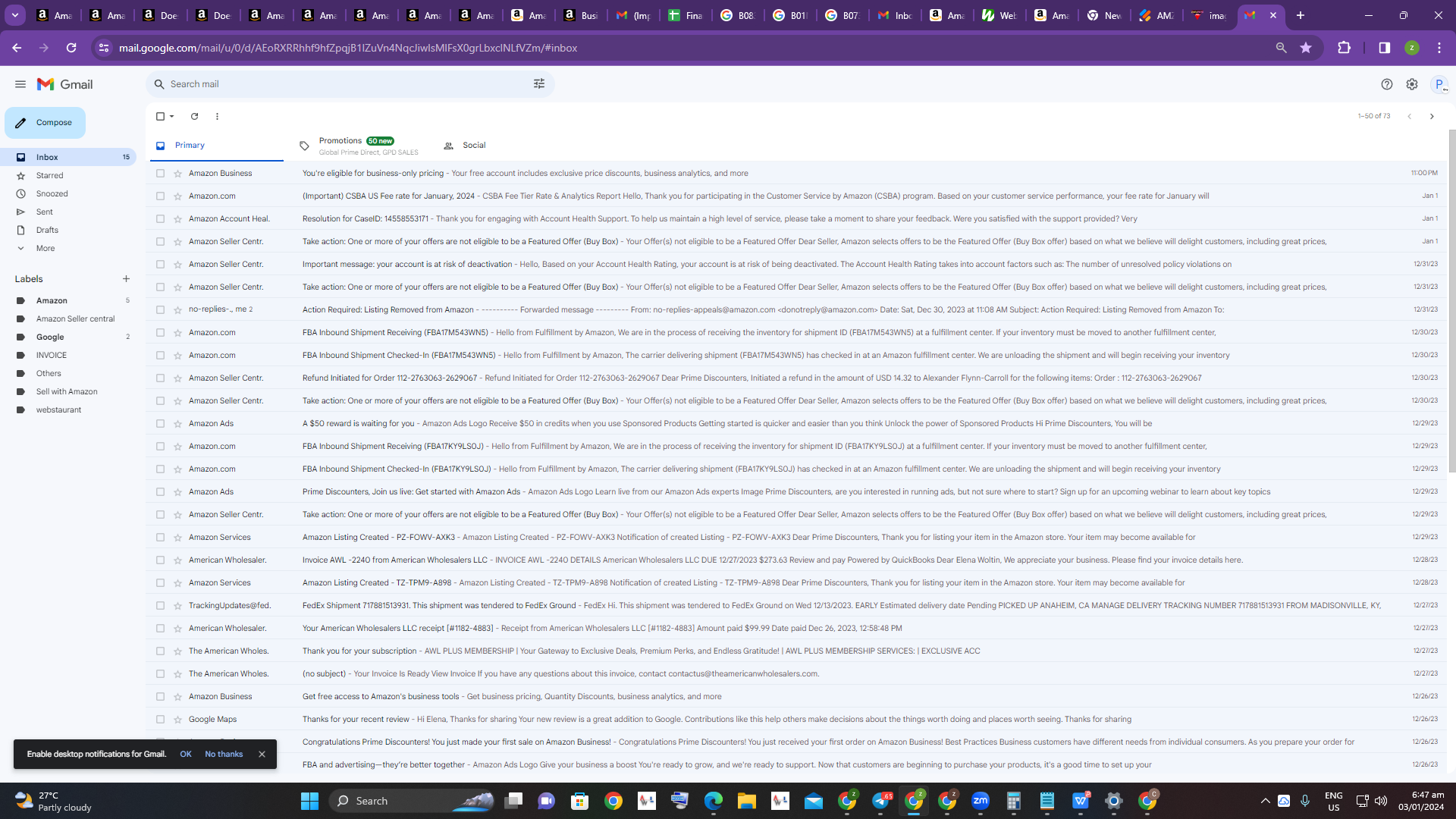The width and height of the screenshot is (1456, 819).
Task: Refresh the inbox with the refresh icon
Action: point(194,116)
